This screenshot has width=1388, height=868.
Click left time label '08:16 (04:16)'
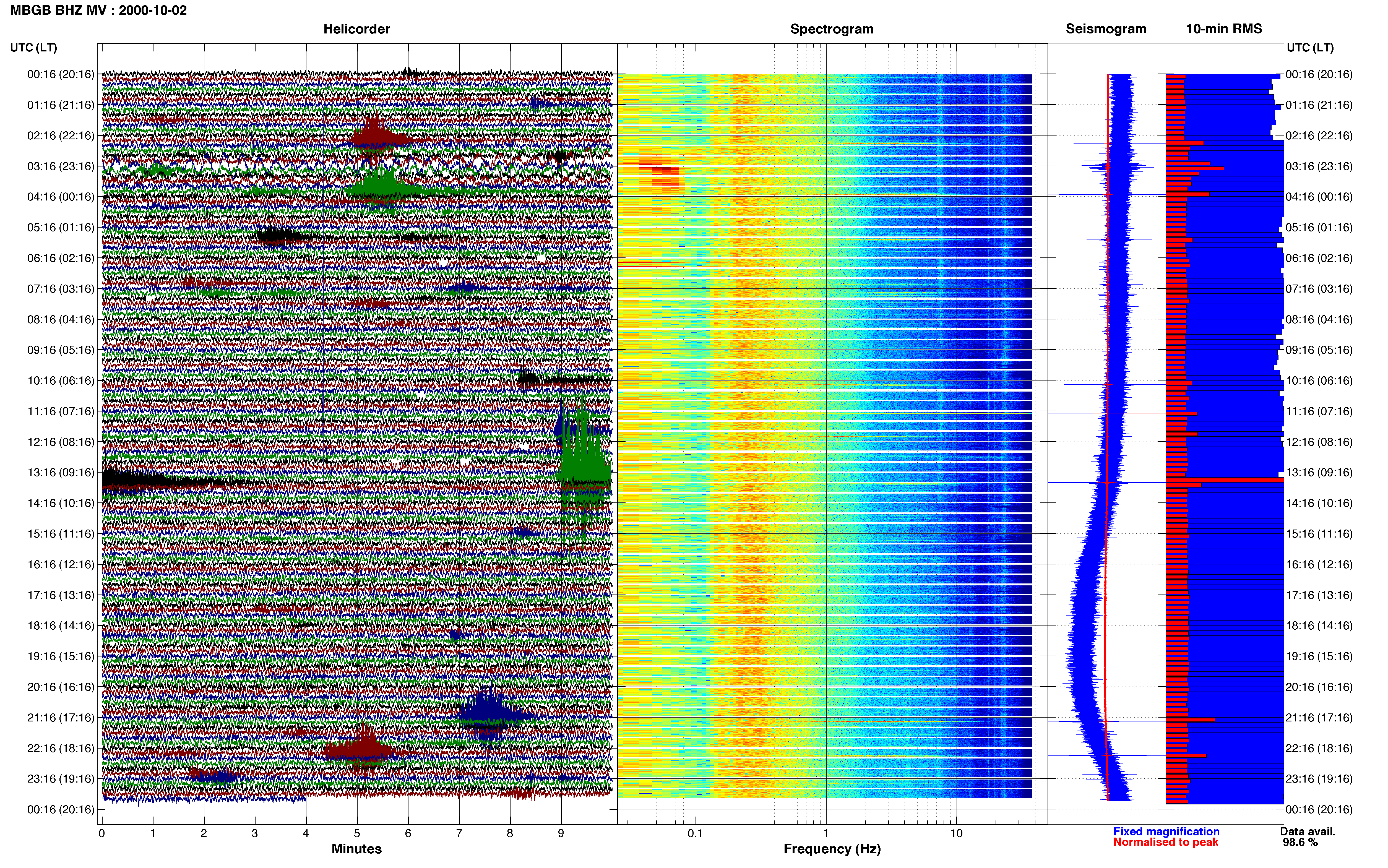point(60,319)
